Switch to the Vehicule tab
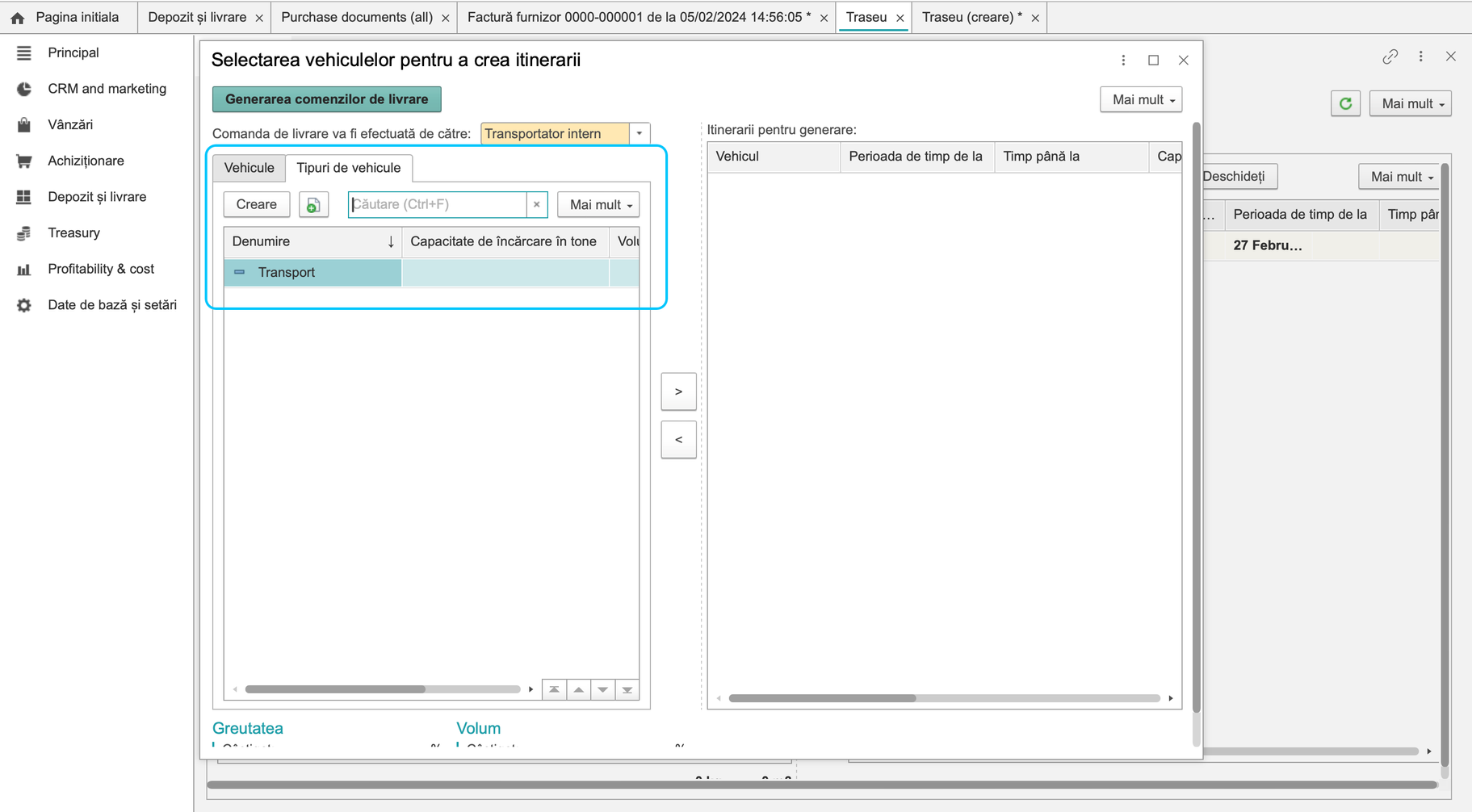 point(249,168)
